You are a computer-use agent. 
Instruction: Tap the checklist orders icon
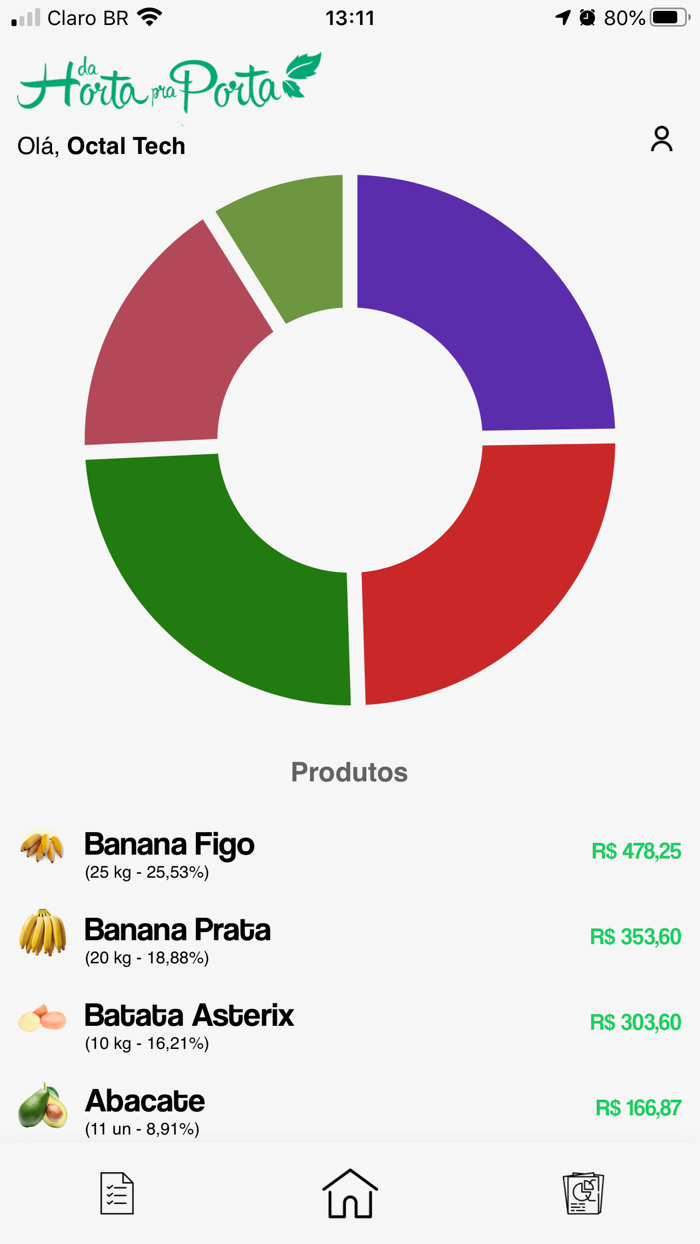[x=117, y=1193]
